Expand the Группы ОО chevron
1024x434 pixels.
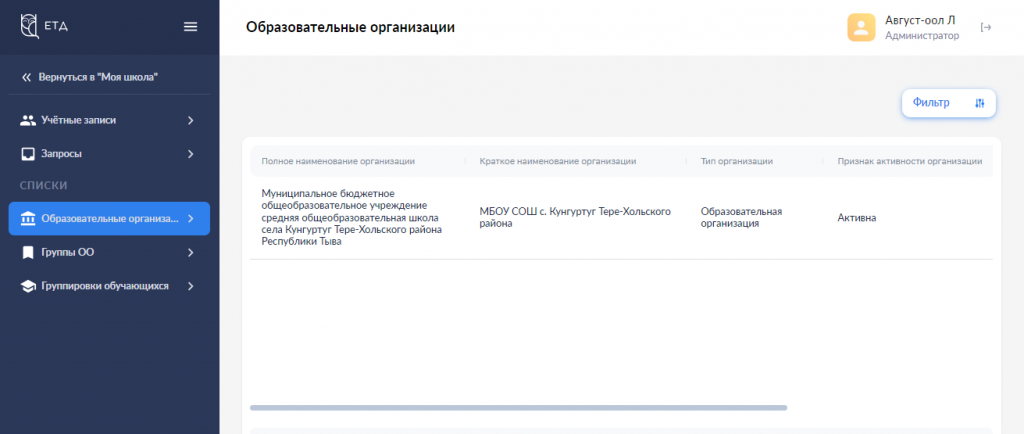[190, 252]
